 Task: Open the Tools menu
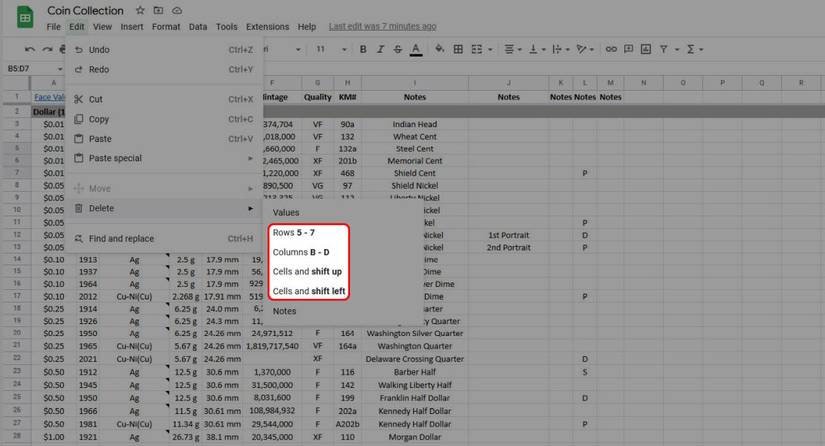pos(226,26)
